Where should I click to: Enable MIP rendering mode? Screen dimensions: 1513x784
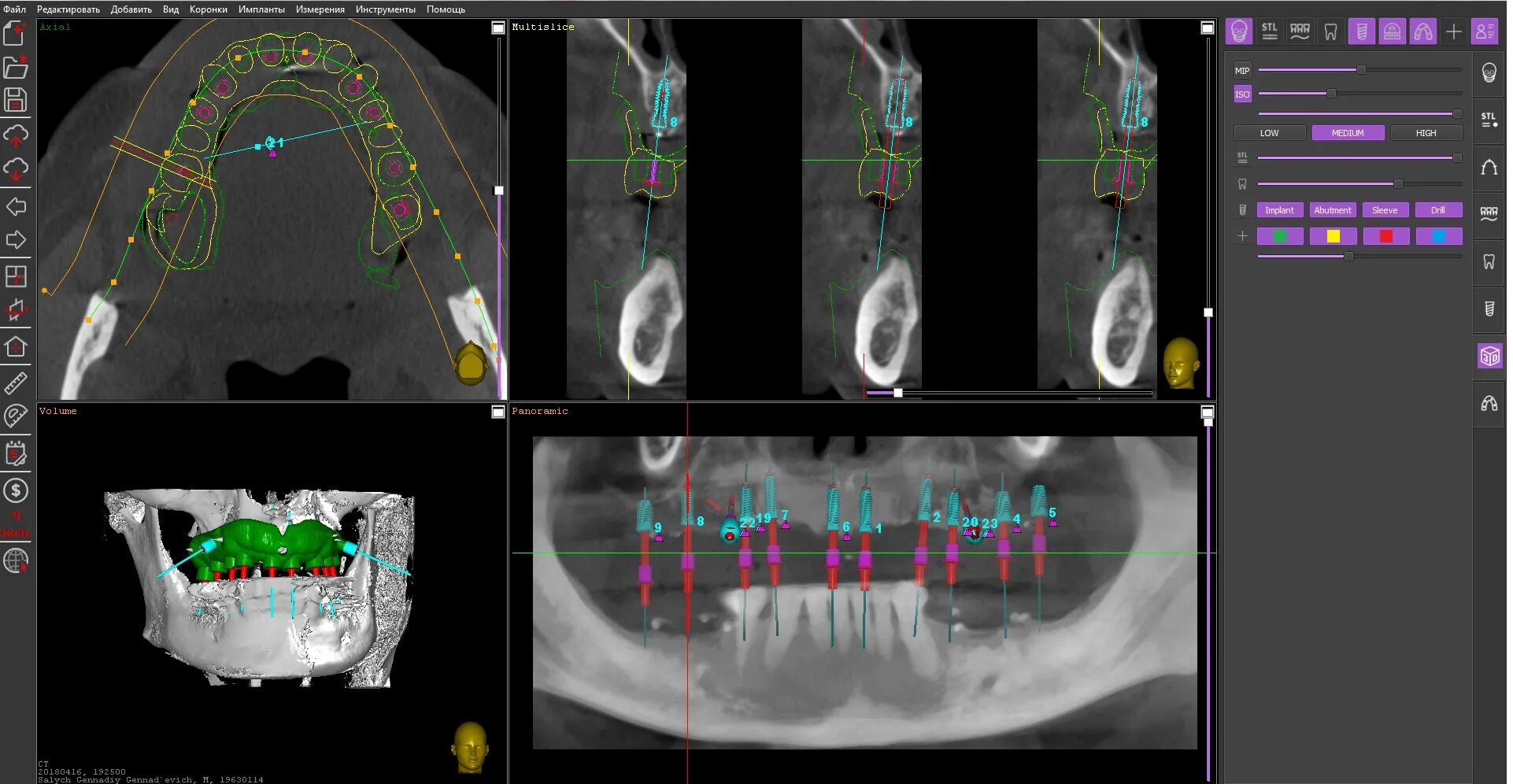1242,71
